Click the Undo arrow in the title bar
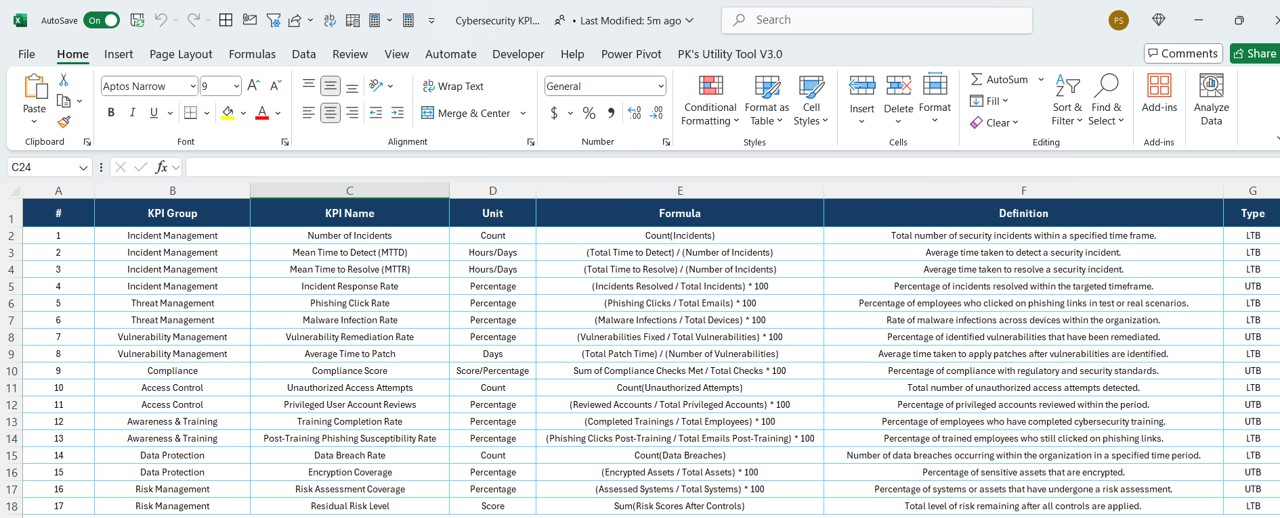Viewport: 1280px width, 518px height. (161, 20)
